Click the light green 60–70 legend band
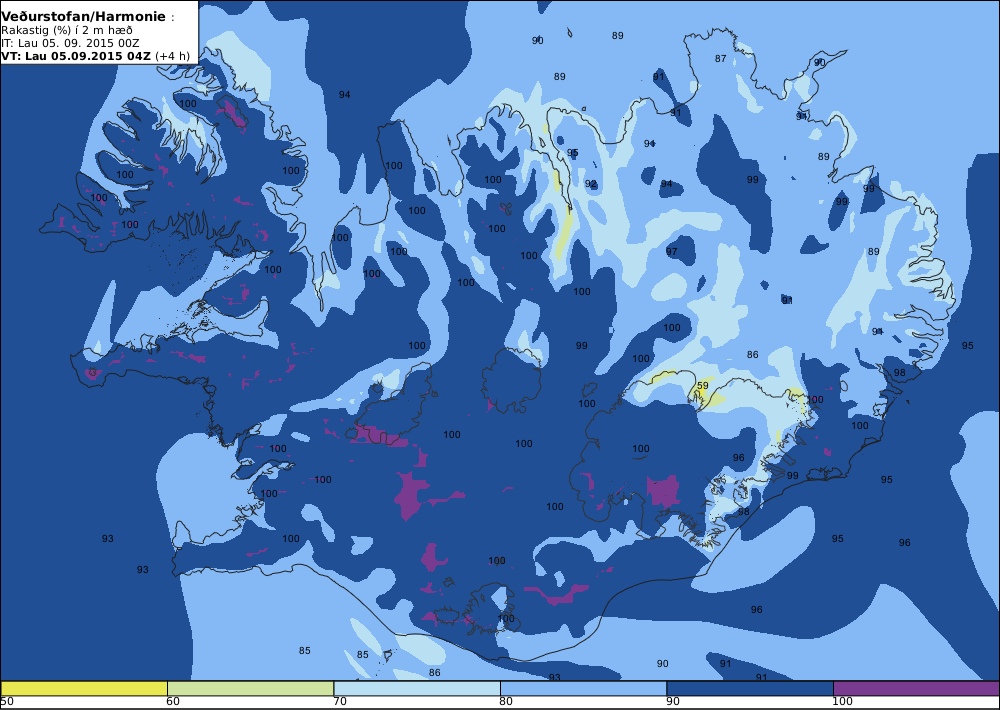 251,688
